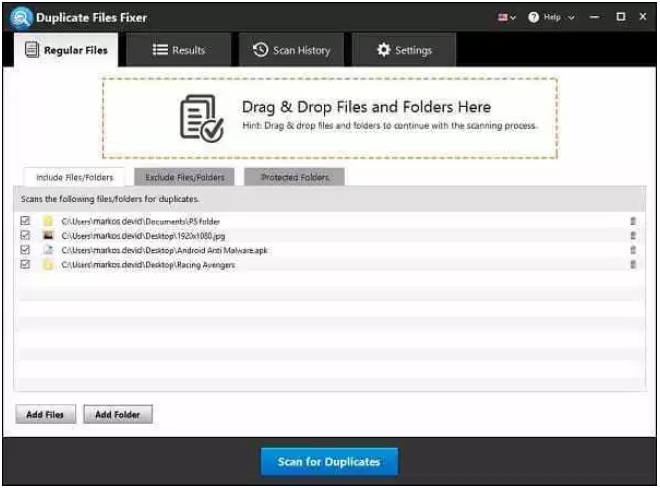Select the Documents\PS Folder path text

(141, 221)
